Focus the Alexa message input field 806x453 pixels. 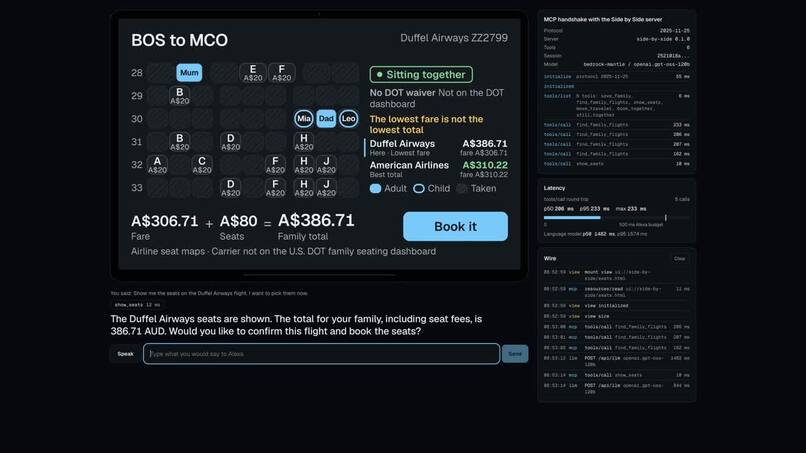pos(321,354)
